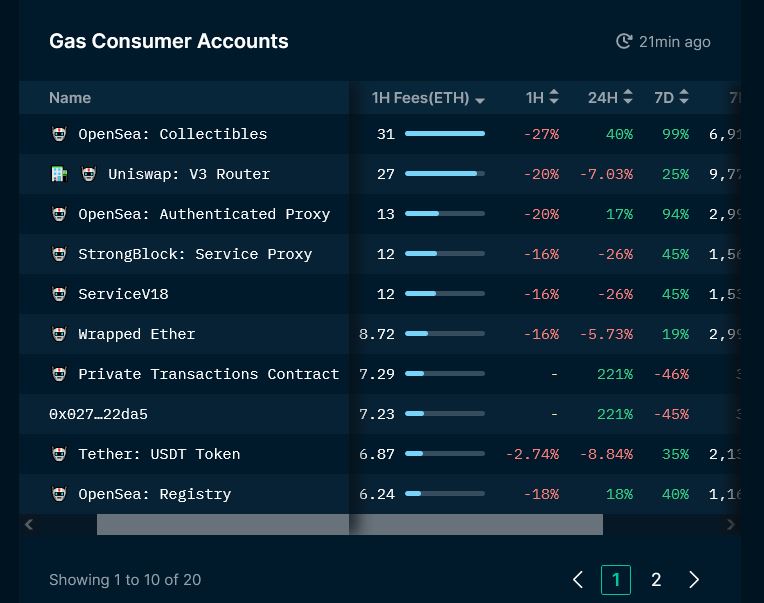Click the horizontal scrollbar thumb
764x603 pixels.
point(350,525)
